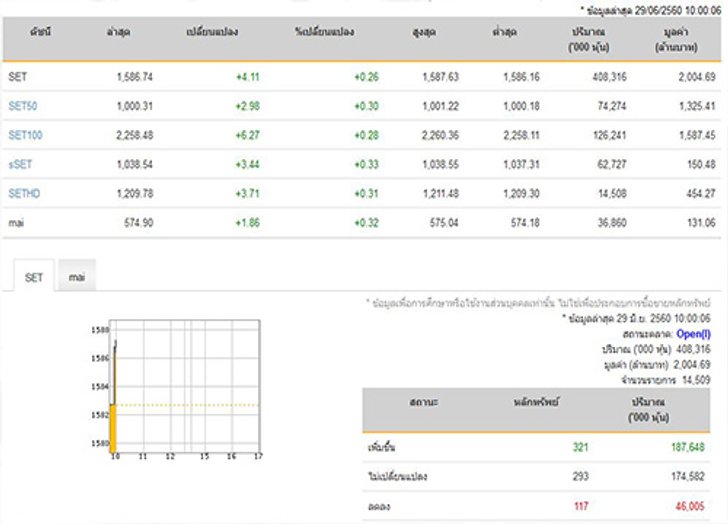The width and height of the screenshot is (728, 524).
Task: Select transaction count 14,509
Action: click(x=696, y=380)
